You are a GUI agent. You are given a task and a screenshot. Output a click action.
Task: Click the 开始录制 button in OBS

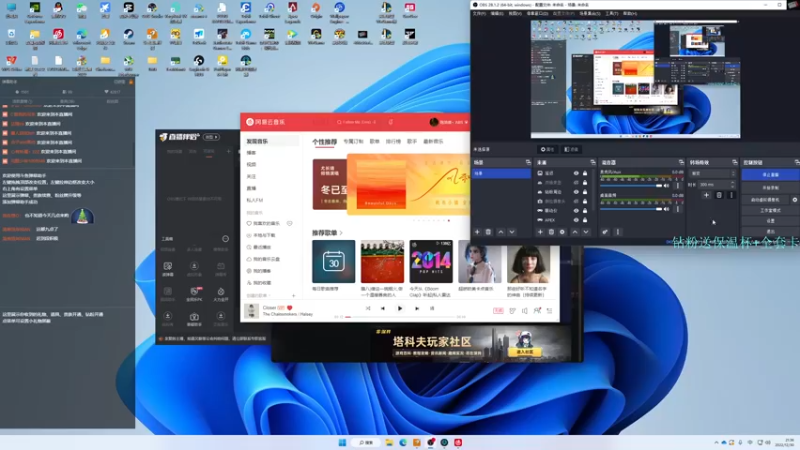click(770, 188)
